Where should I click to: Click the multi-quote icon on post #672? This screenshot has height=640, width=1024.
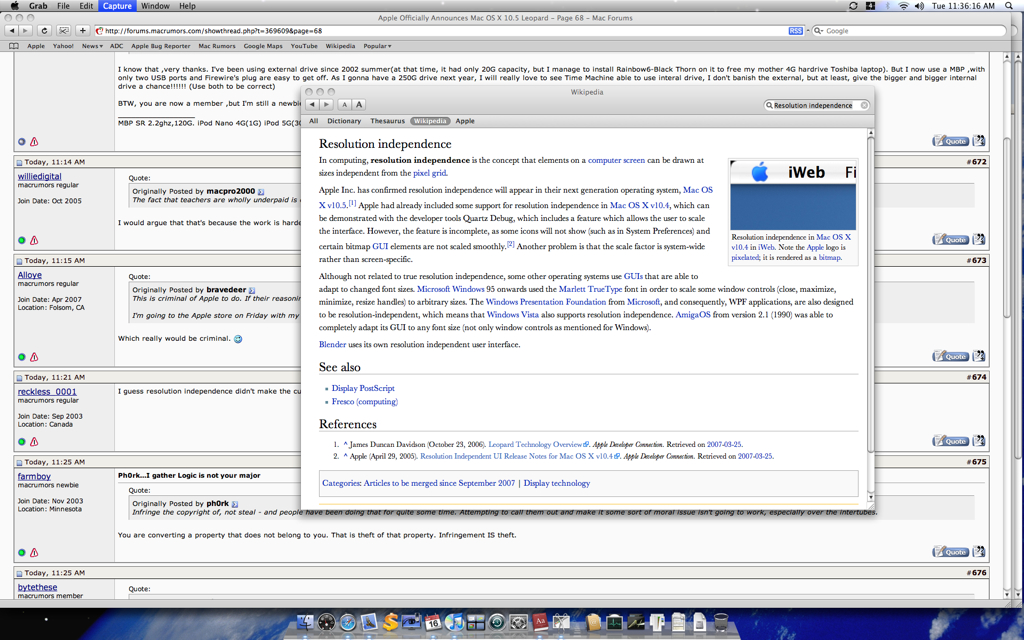pyautogui.click(x=978, y=239)
